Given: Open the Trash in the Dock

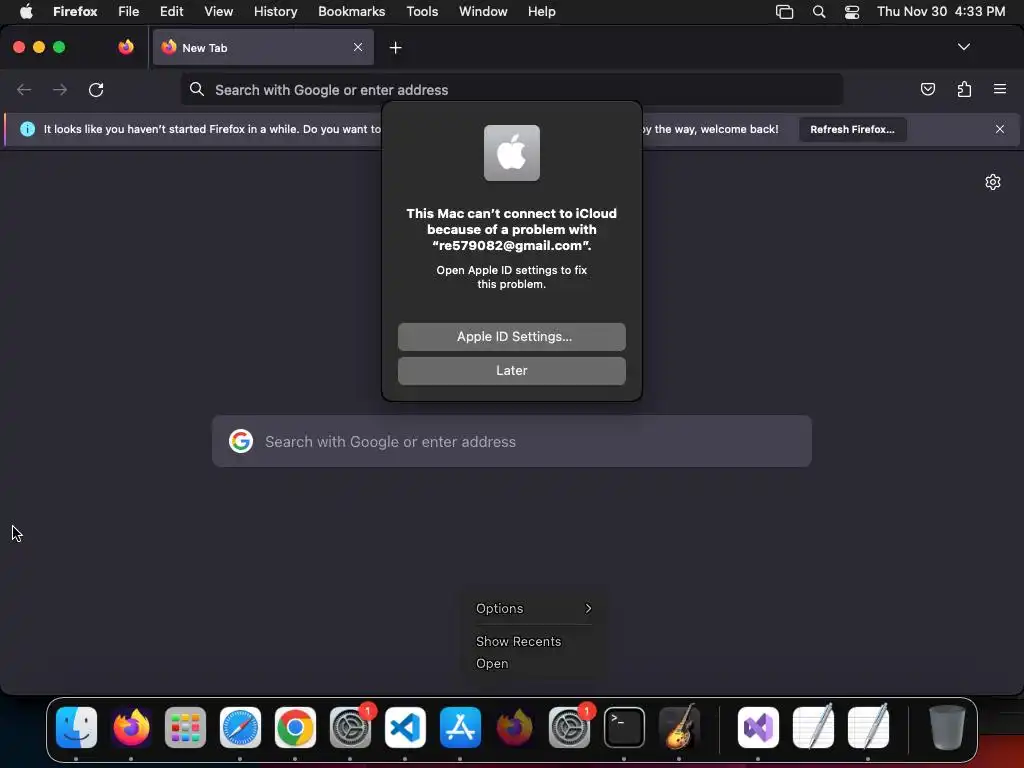Looking at the screenshot, I should pos(946,728).
